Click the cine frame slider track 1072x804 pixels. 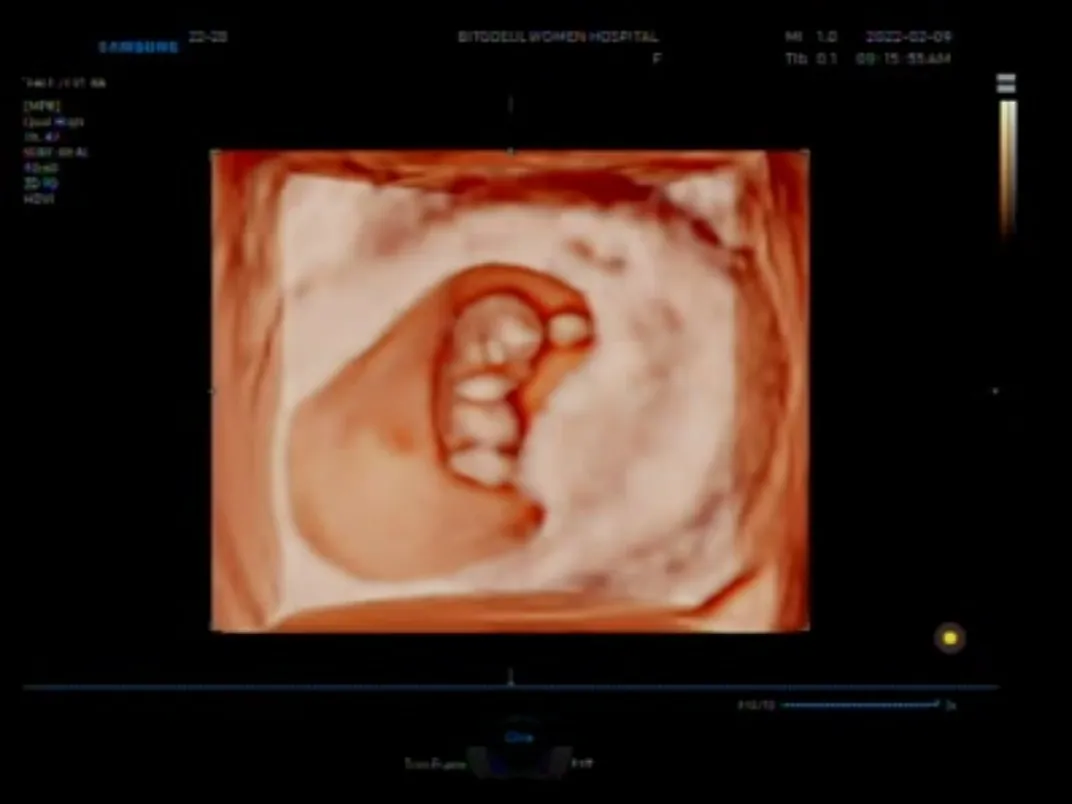pyautogui.click(x=860, y=705)
